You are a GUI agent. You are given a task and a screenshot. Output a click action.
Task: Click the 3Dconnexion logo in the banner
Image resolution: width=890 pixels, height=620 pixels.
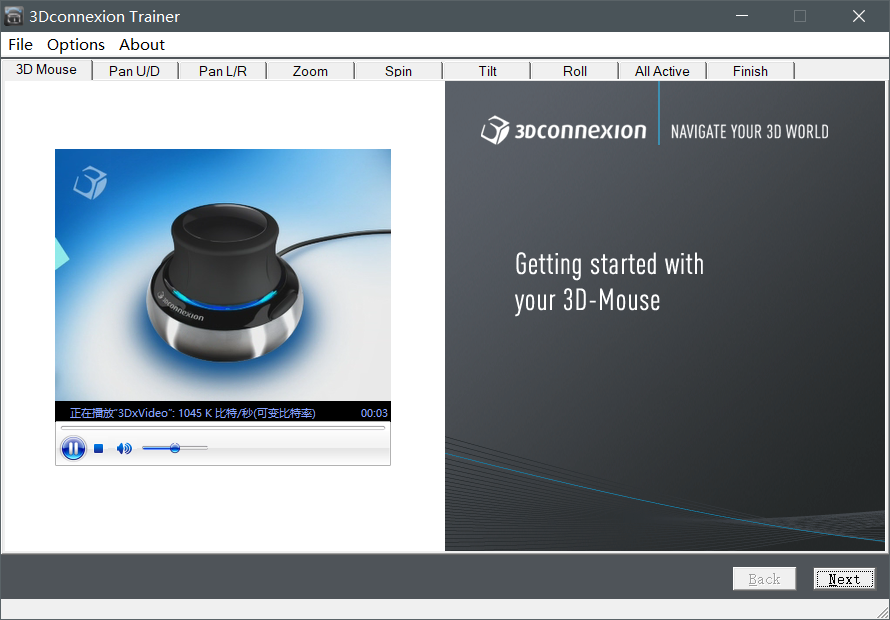[x=563, y=131]
